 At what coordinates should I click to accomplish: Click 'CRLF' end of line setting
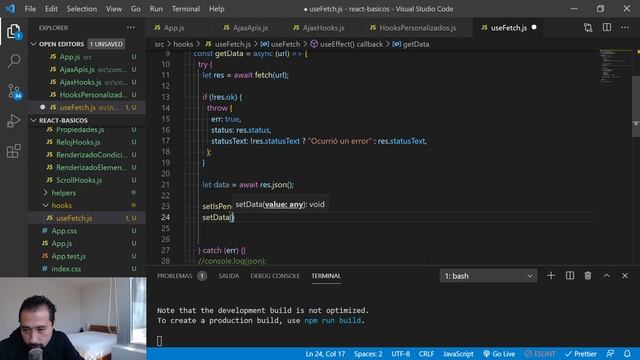tap(426, 354)
